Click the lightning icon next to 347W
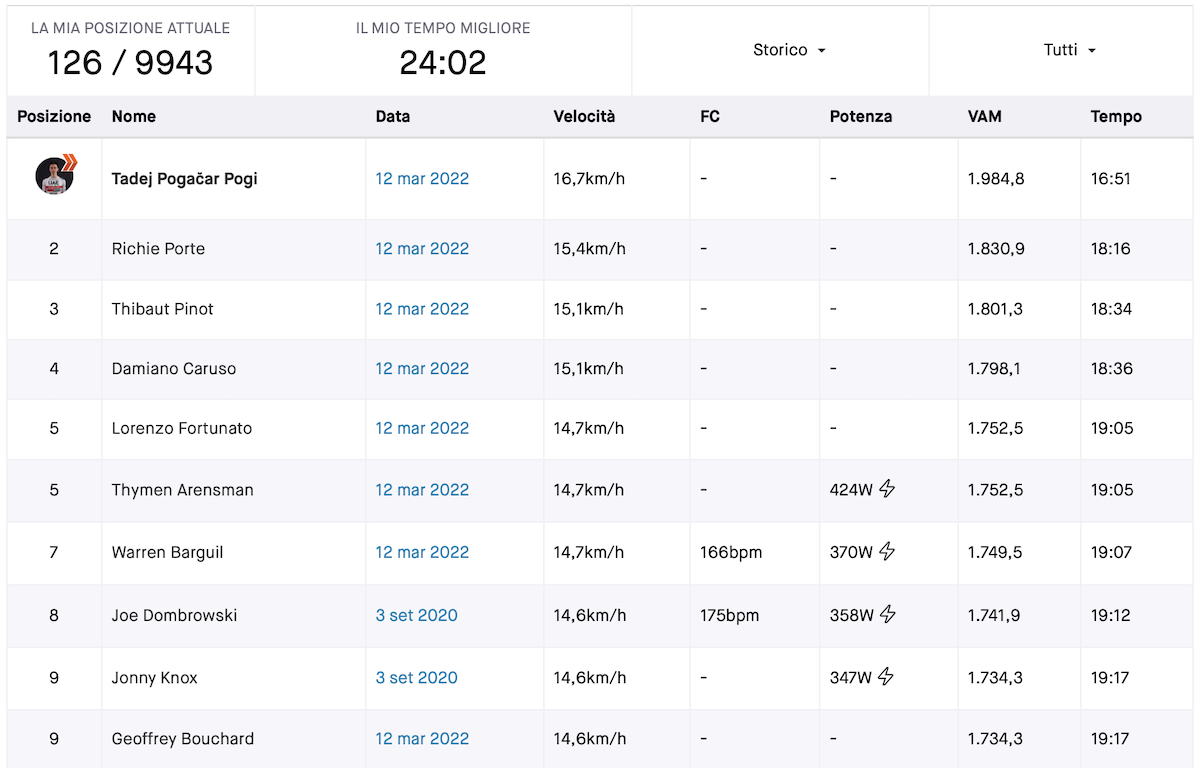This screenshot has height=768, width=1200. click(885, 677)
